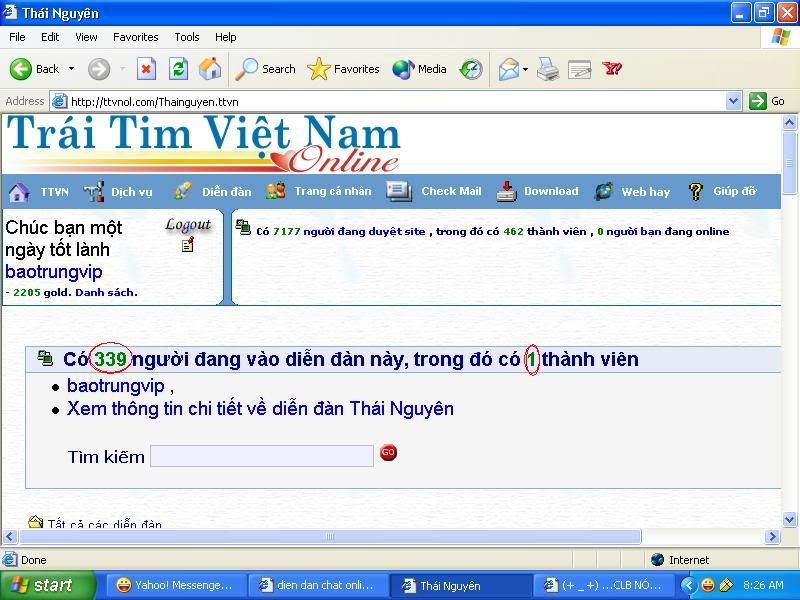Open the Trang cá nhân nav link
The height and width of the screenshot is (600, 800).
(x=333, y=191)
